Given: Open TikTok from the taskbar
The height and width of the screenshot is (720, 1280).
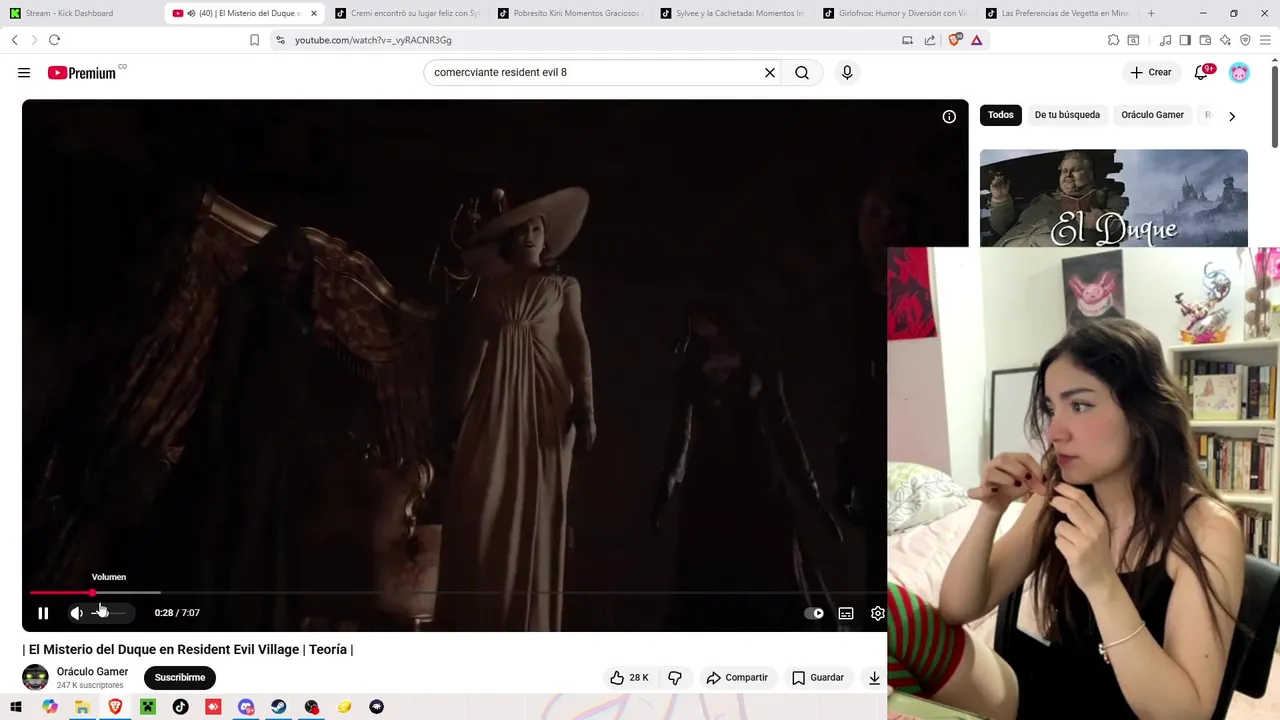Looking at the screenshot, I should (x=180, y=707).
